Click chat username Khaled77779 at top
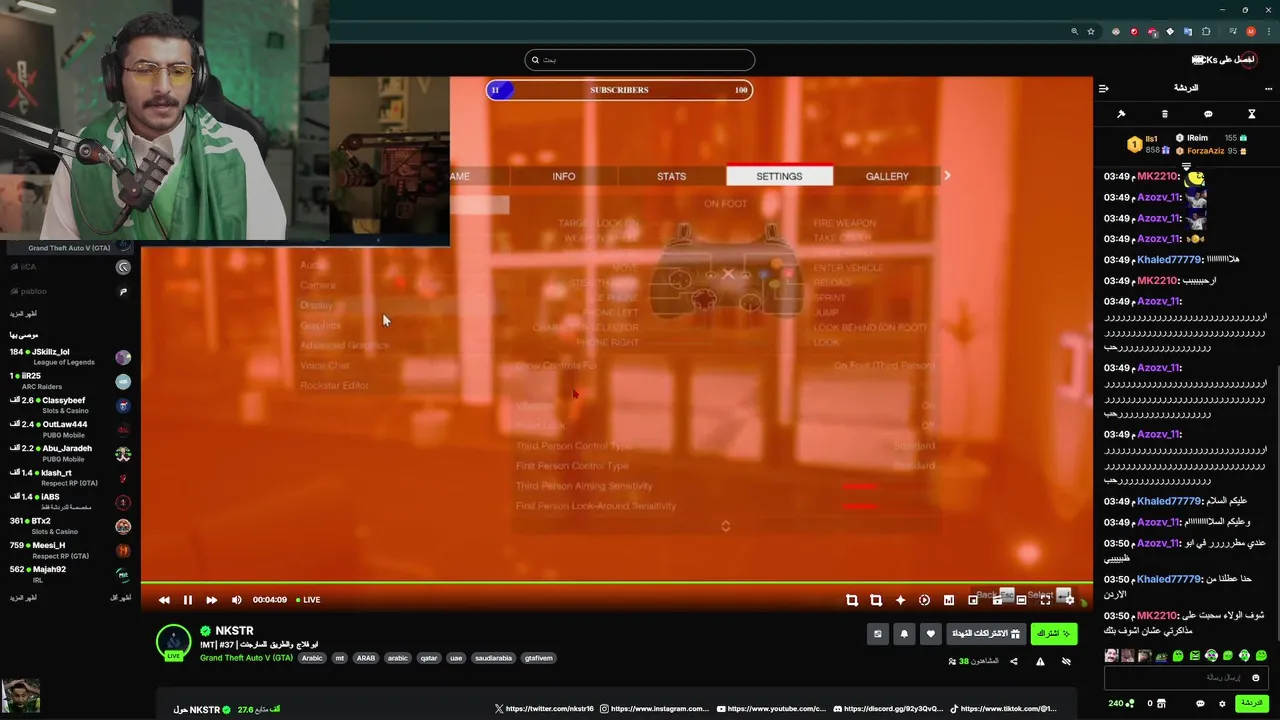The width and height of the screenshot is (1280, 720). (1168, 260)
